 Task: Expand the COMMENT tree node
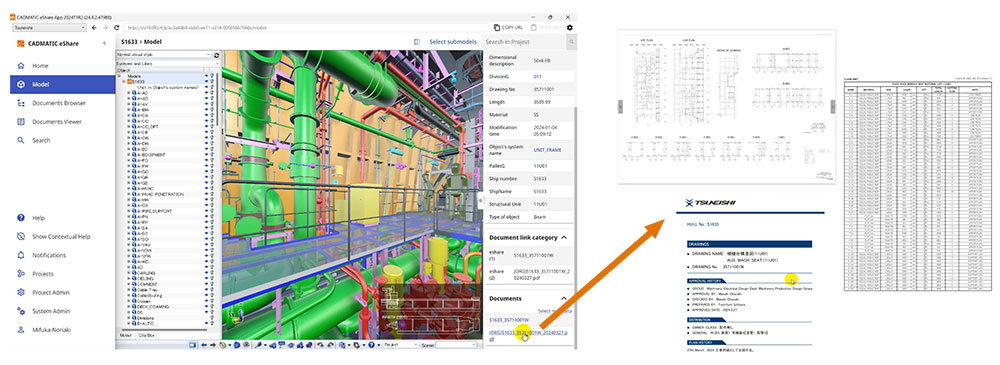coord(129,284)
